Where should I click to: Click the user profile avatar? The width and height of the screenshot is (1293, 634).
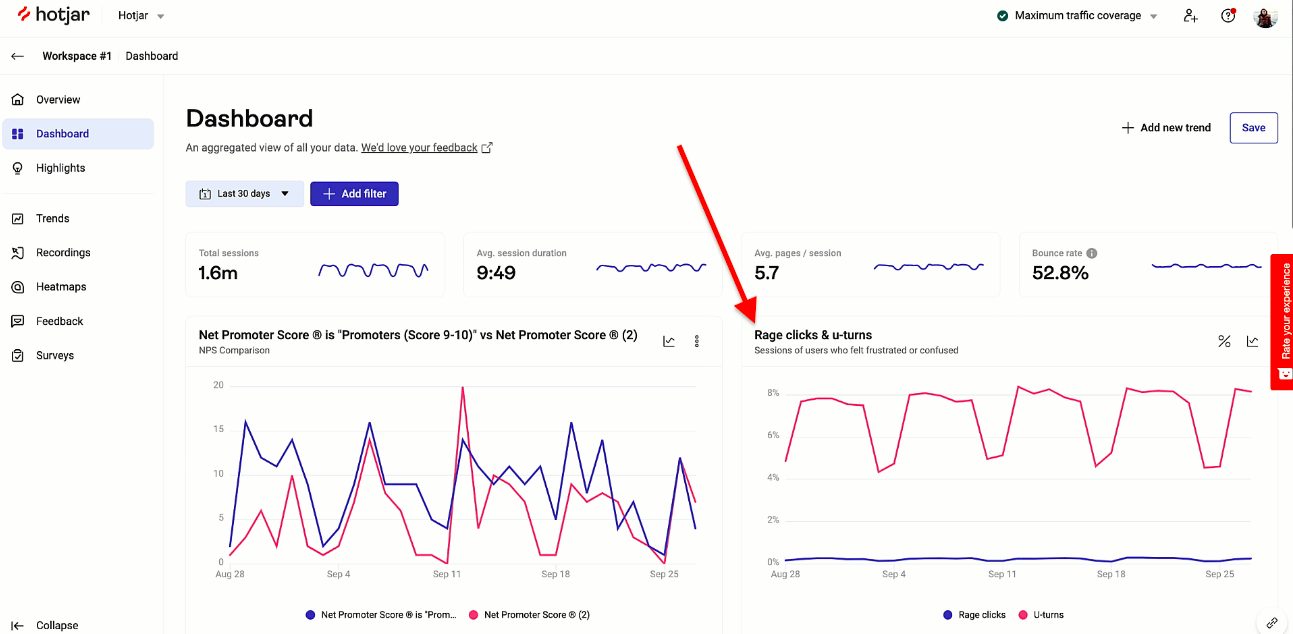tap(1265, 17)
